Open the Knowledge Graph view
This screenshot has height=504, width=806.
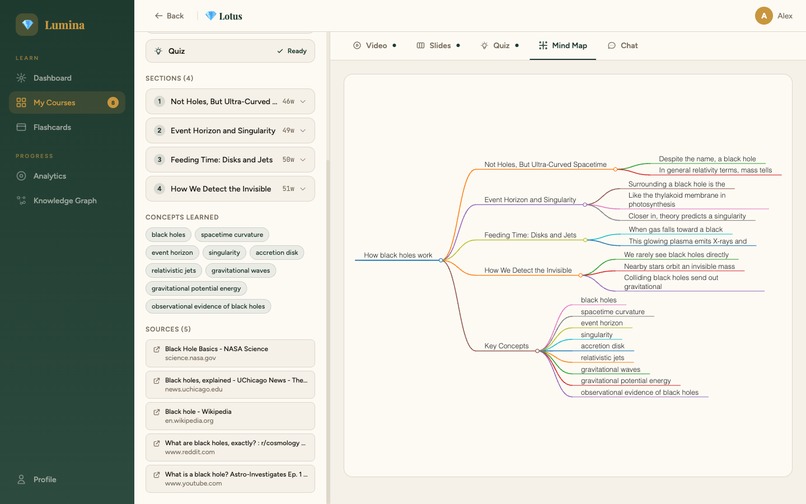(67, 201)
